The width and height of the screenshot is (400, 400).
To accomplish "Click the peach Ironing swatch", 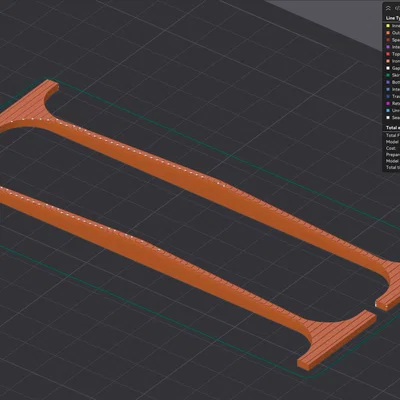I will point(388,61).
